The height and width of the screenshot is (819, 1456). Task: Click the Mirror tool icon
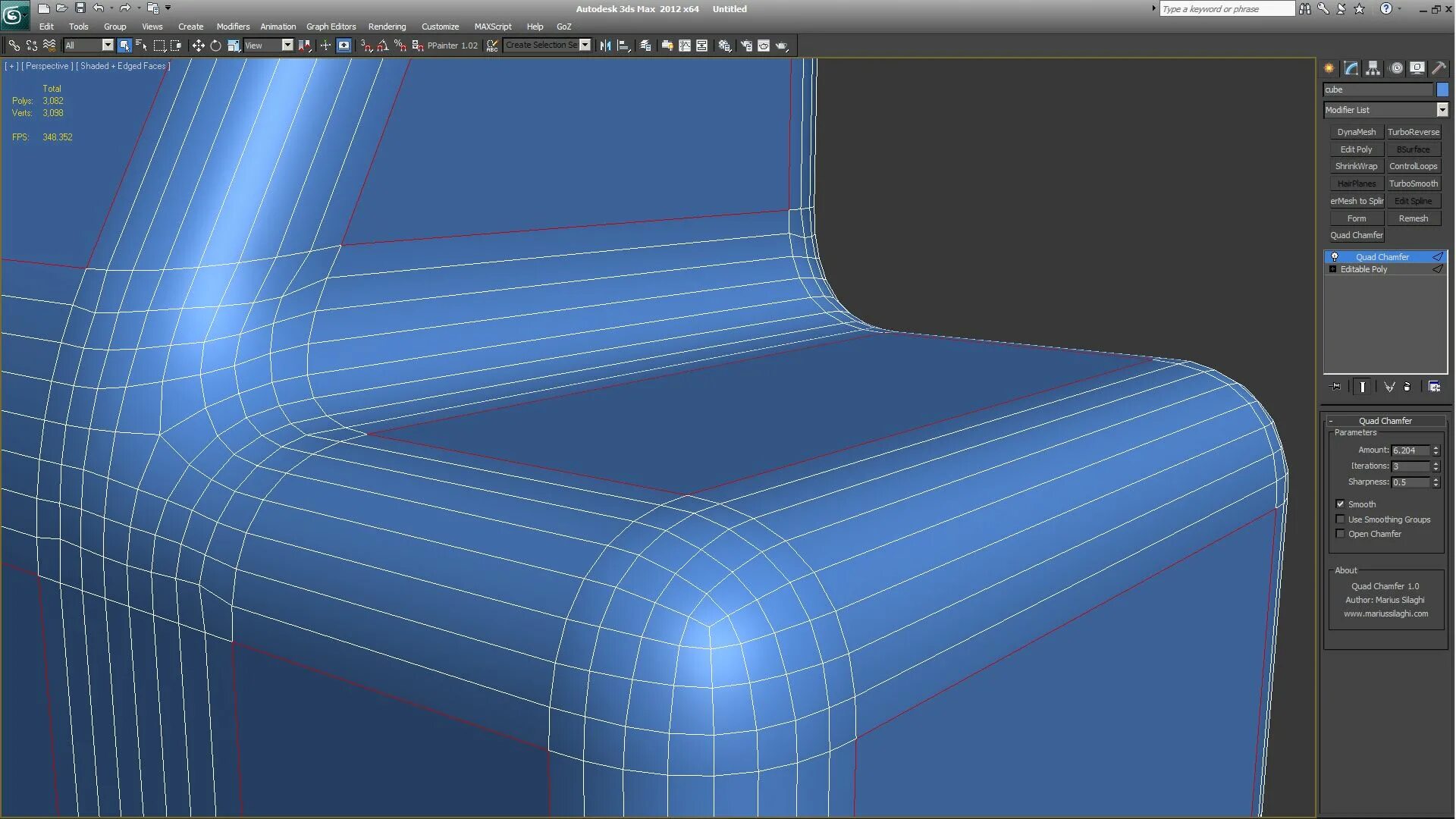(605, 45)
